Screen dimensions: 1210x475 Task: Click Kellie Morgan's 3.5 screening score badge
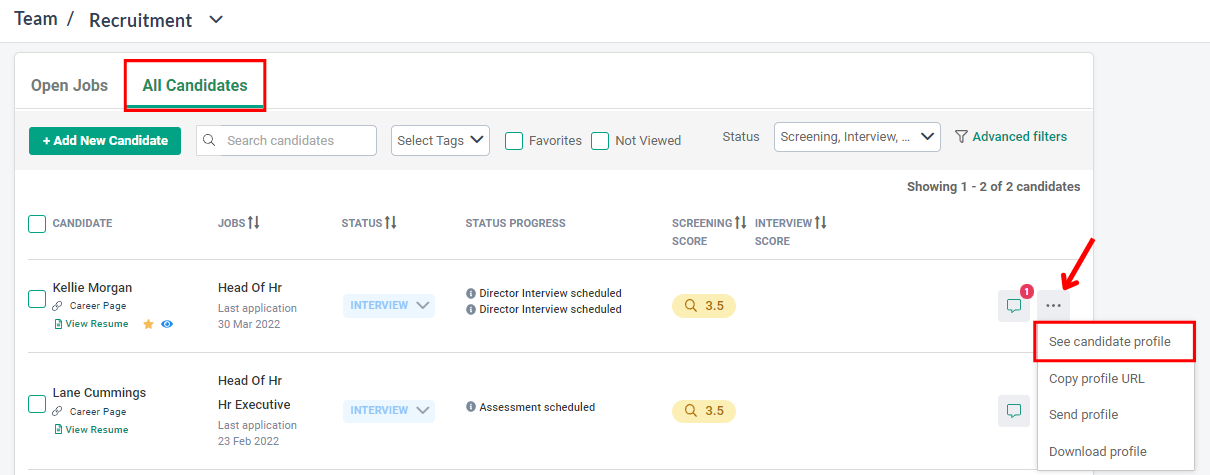click(704, 306)
